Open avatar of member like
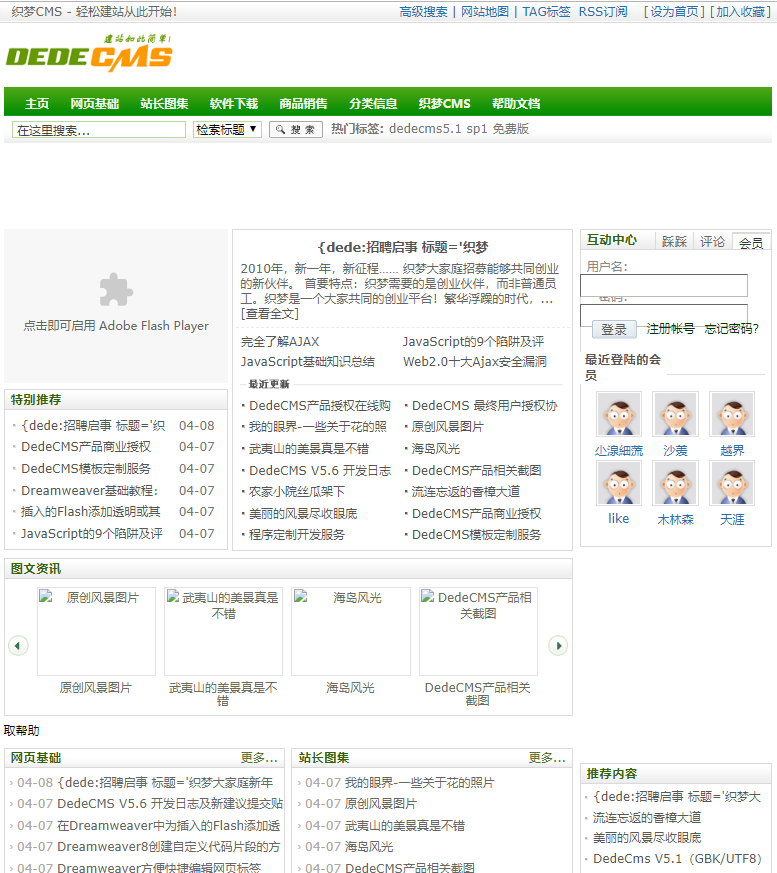Viewport: 777px width, 873px height. pyautogui.click(x=619, y=483)
